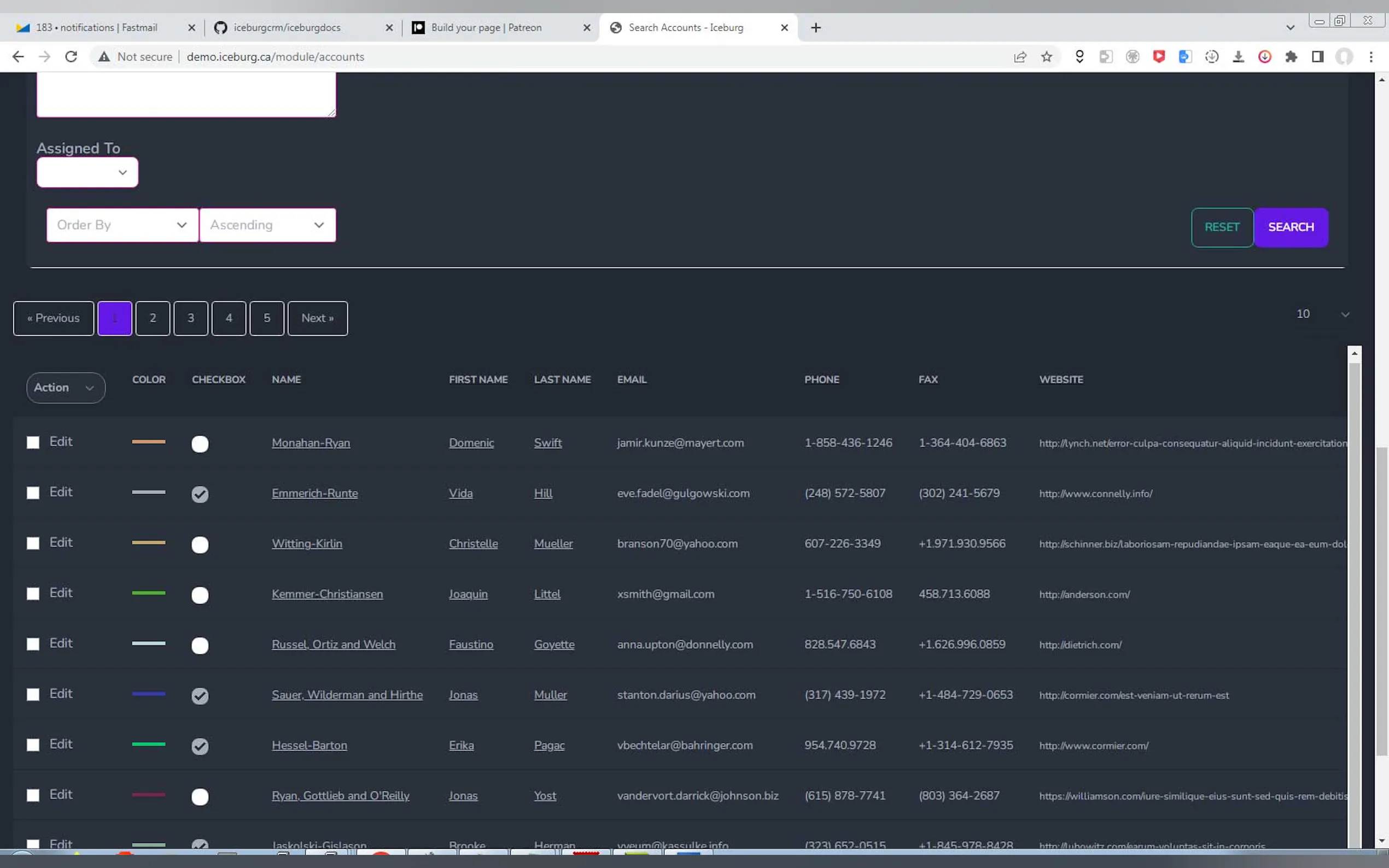This screenshot has width=1389, height=868.
Task: Bookmark this page with the star icon
Action: (x=1046, y=57)
